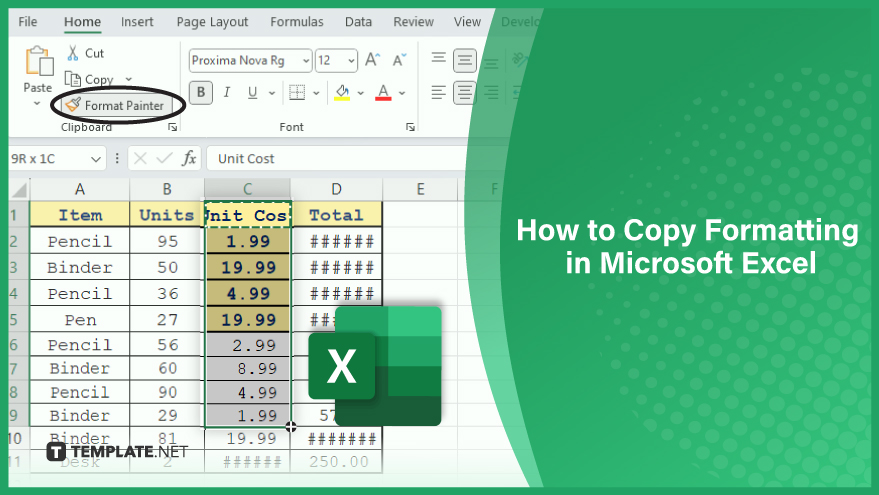Click the Cut scissors button
This screenshot has height=495, width=879.
pos(85,53)
